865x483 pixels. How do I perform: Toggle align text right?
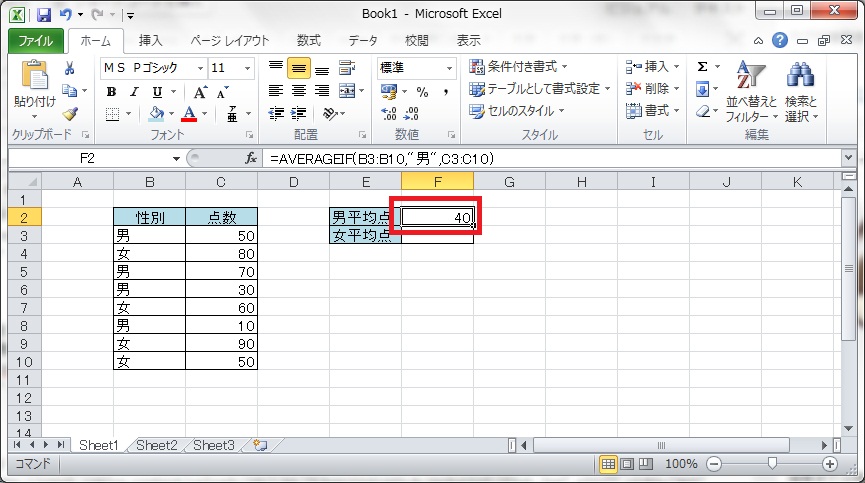coord(322,91)
